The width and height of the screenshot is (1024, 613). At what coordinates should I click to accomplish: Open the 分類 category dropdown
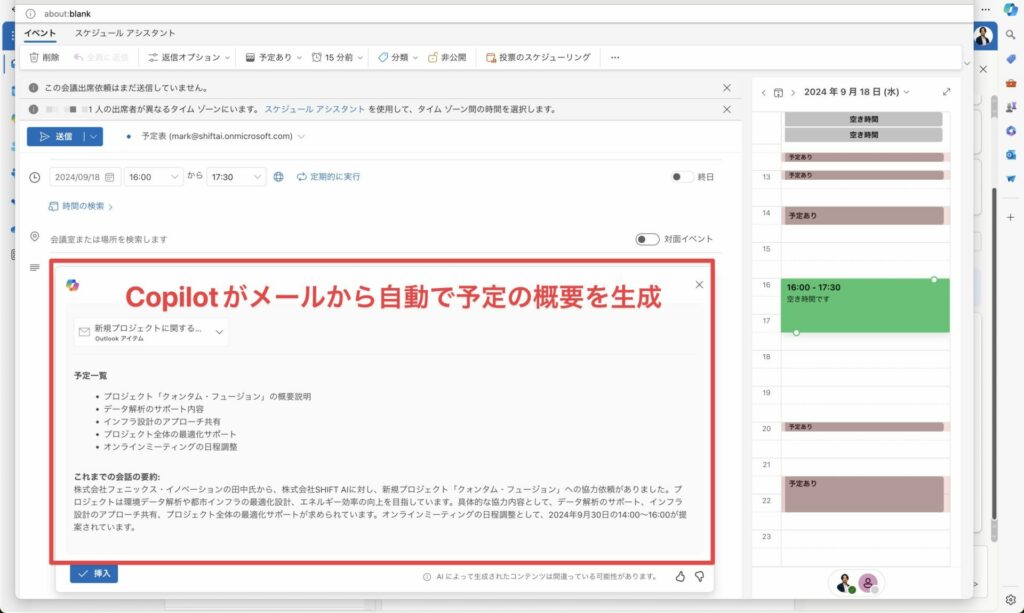click(398, 57)
